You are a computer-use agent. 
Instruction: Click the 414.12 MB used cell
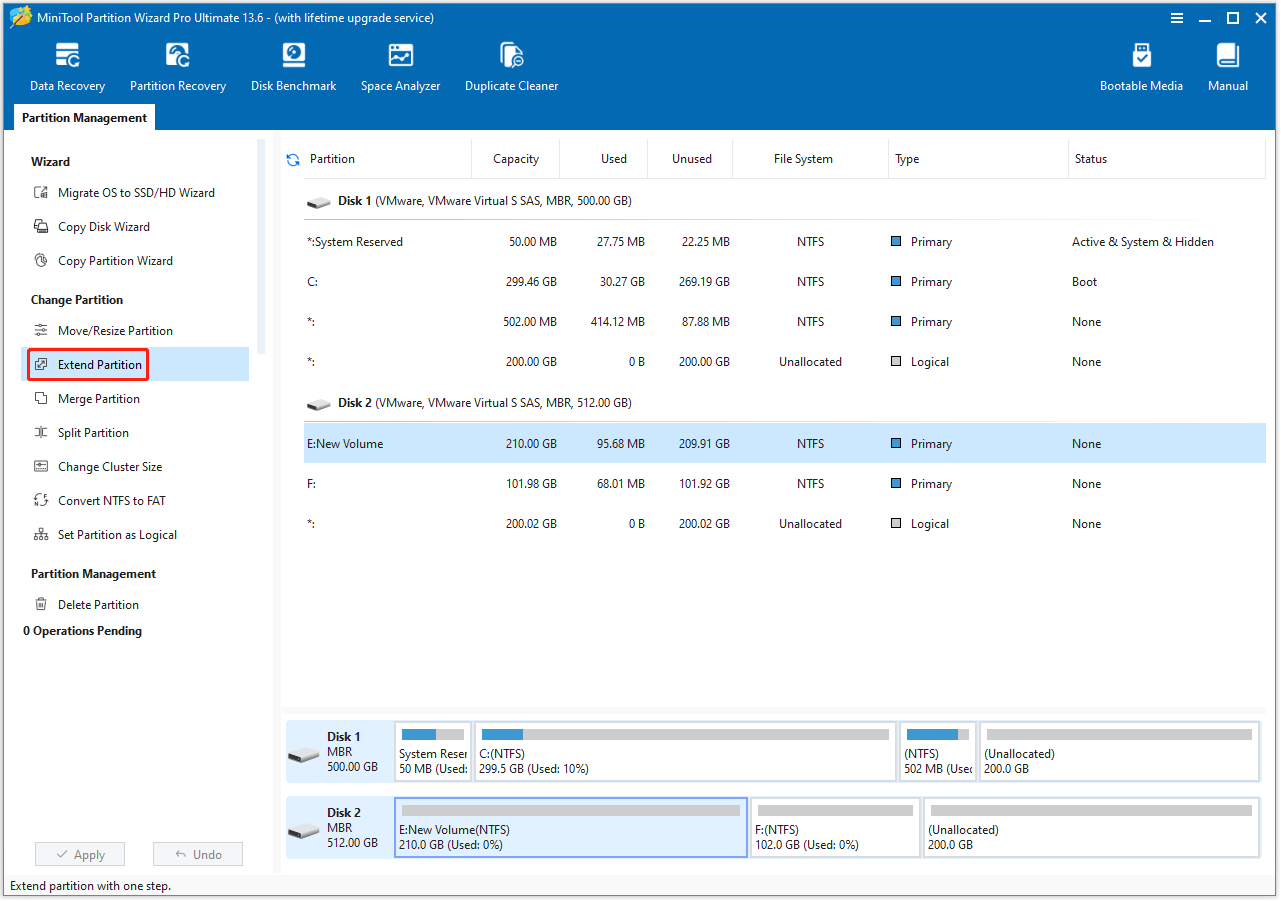615,322
